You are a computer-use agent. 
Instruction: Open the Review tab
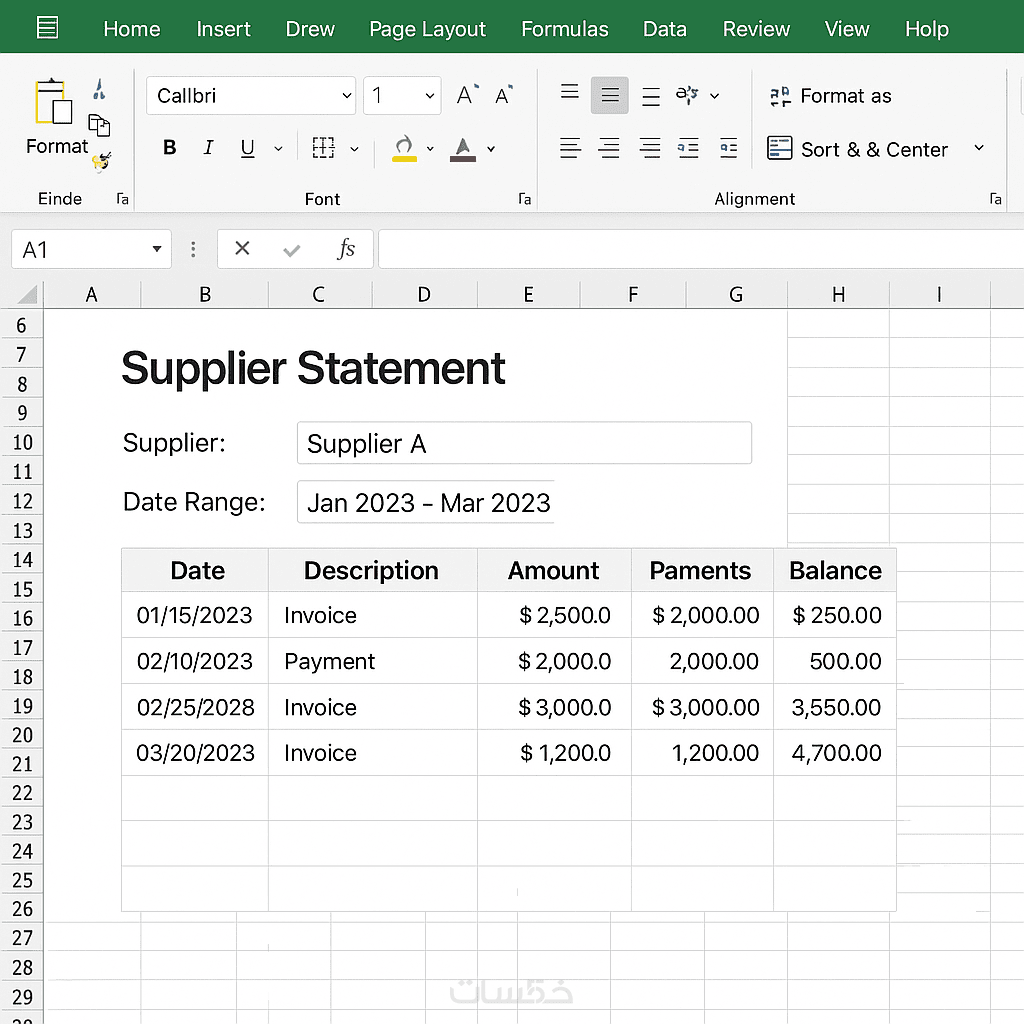(x=756, y=29)
